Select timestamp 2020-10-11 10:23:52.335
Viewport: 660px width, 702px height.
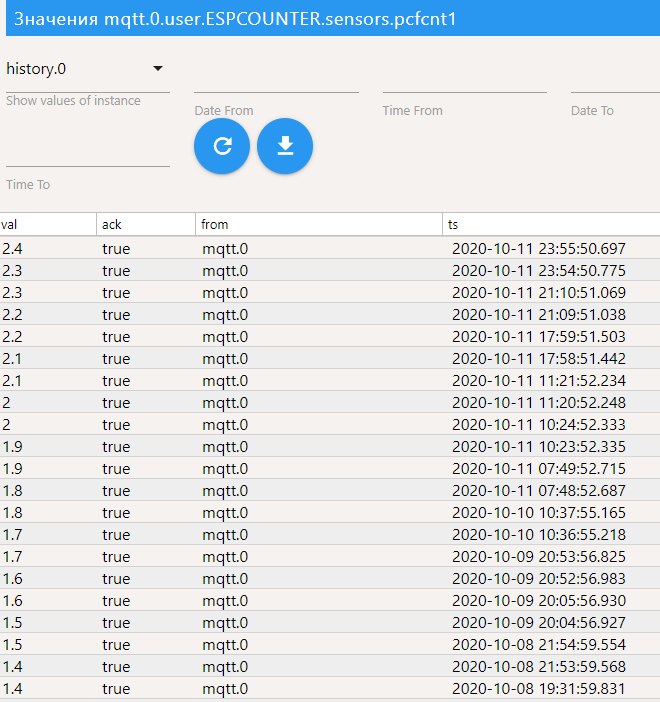(539, 446)
